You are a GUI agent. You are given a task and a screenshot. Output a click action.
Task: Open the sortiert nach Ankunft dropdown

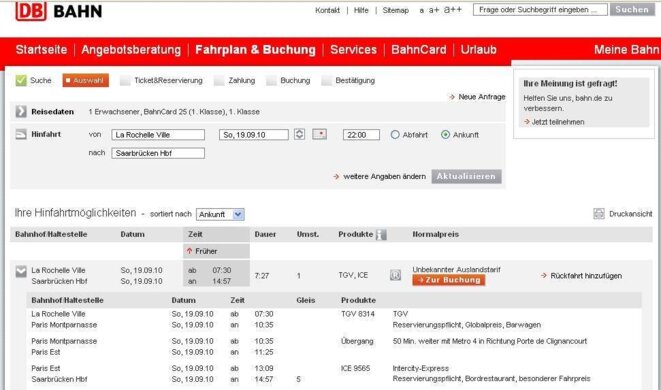[220, 215]
